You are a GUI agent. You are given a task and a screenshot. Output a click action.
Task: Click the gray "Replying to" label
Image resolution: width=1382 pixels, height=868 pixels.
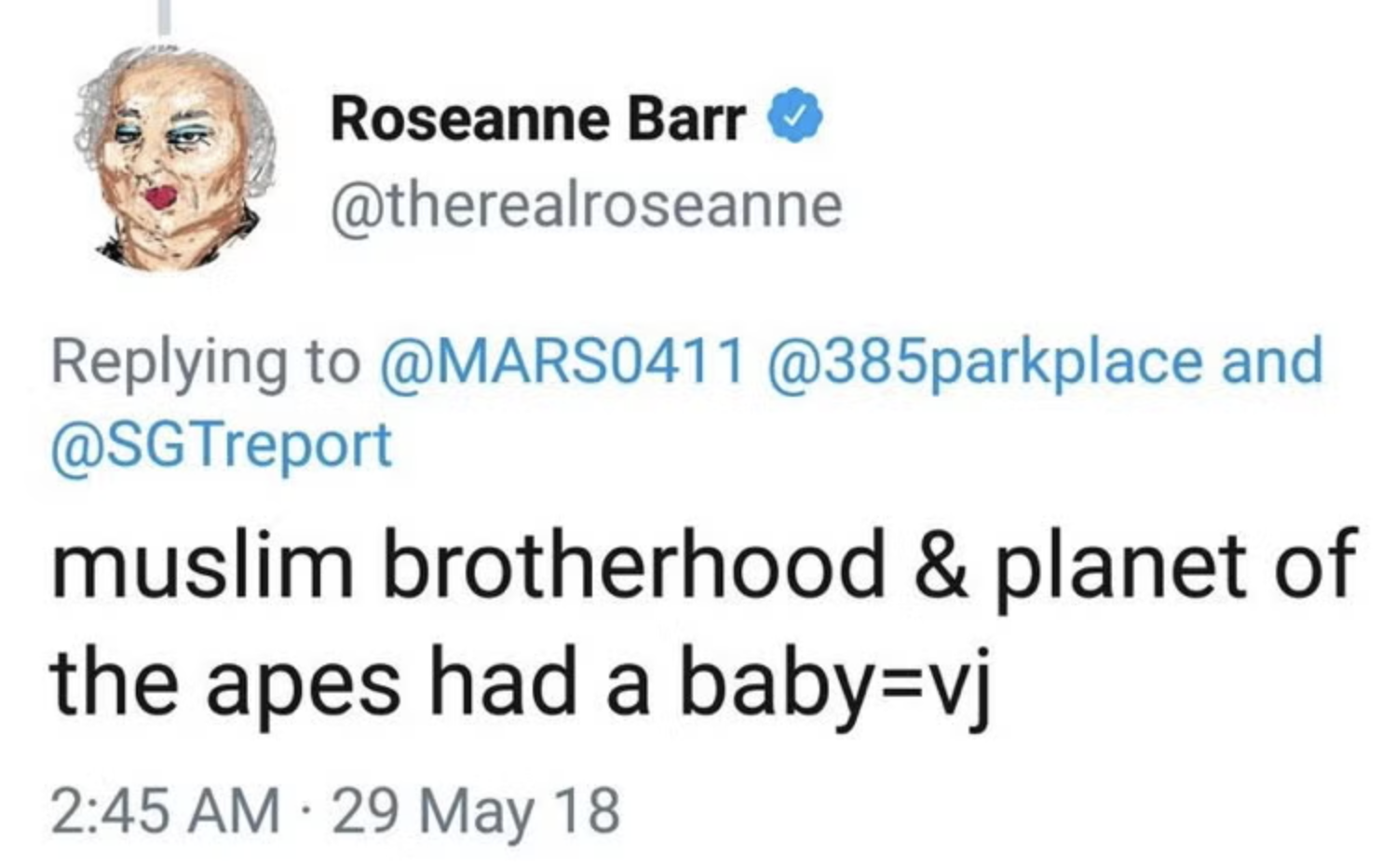point(206,362)
